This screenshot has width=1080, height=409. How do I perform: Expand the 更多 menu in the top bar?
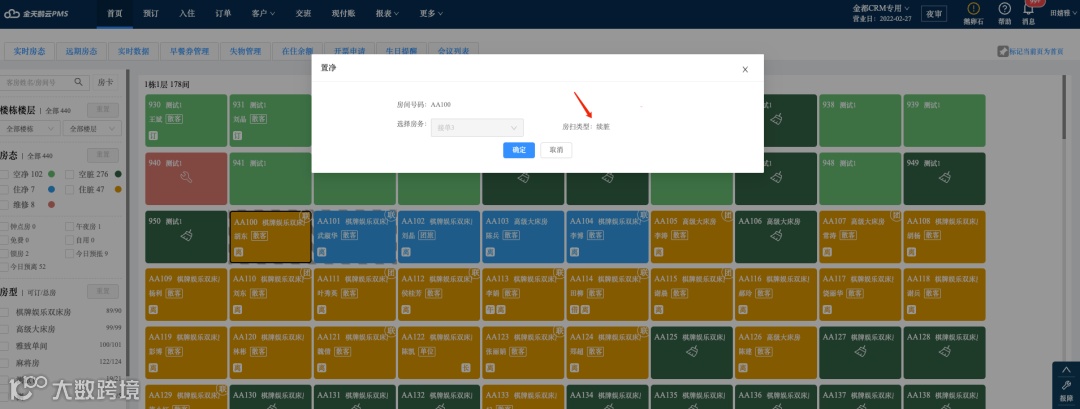(431, 13)
